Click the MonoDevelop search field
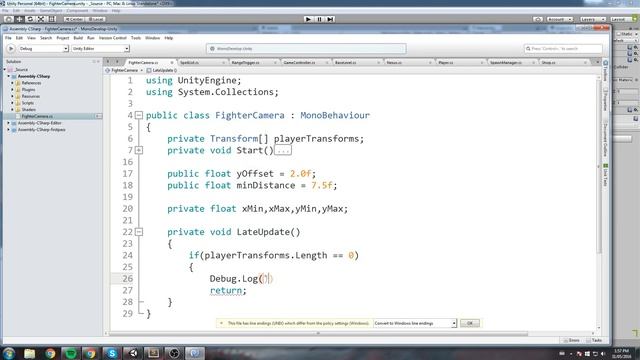640x360 pixels. click(563, 49)
